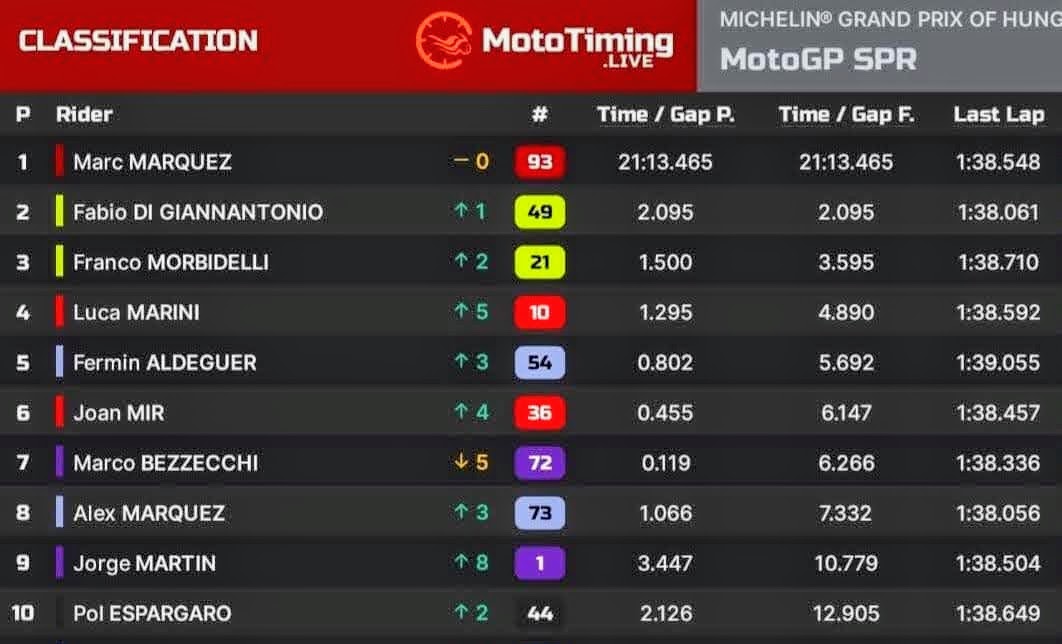Select the MotoGP SPR session header
Screen dimensions: 1062x644
pyautogui.click(x=818, y=59)
